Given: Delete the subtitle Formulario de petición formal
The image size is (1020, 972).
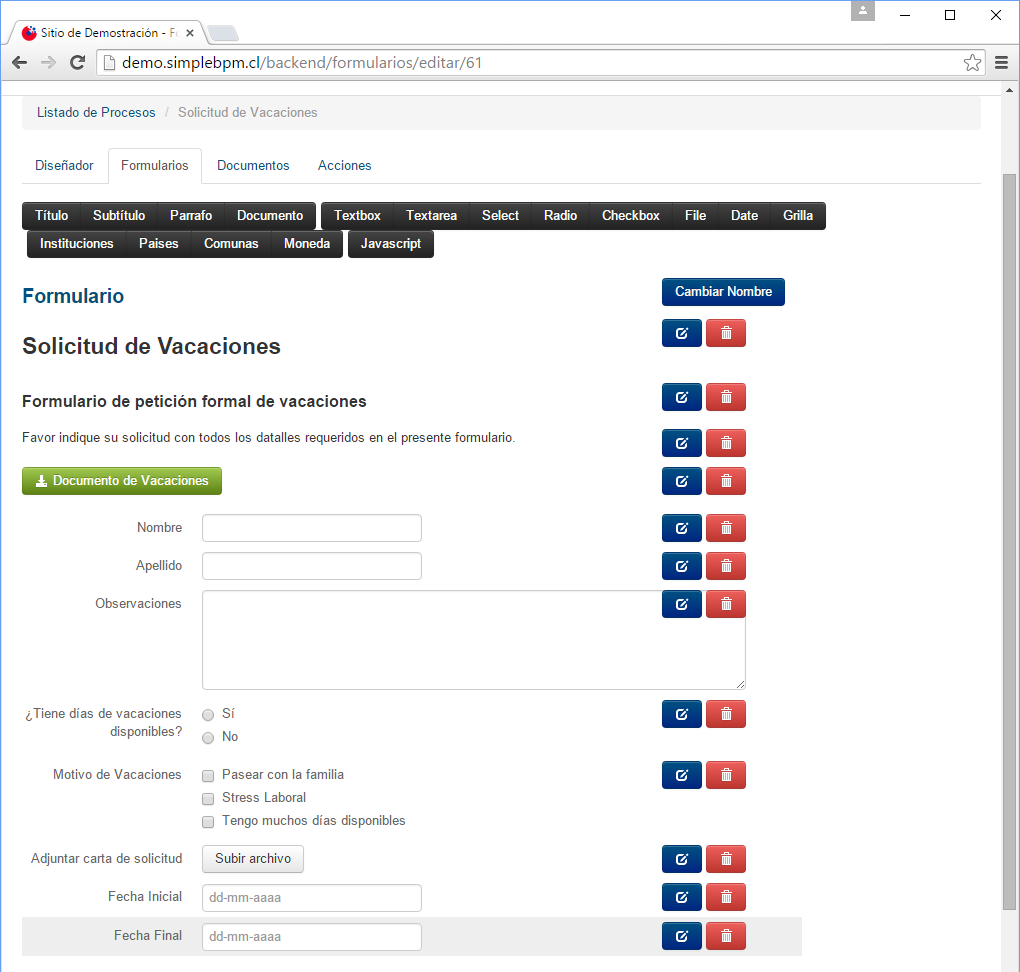Looking at the screenshot, I should 726,397.
